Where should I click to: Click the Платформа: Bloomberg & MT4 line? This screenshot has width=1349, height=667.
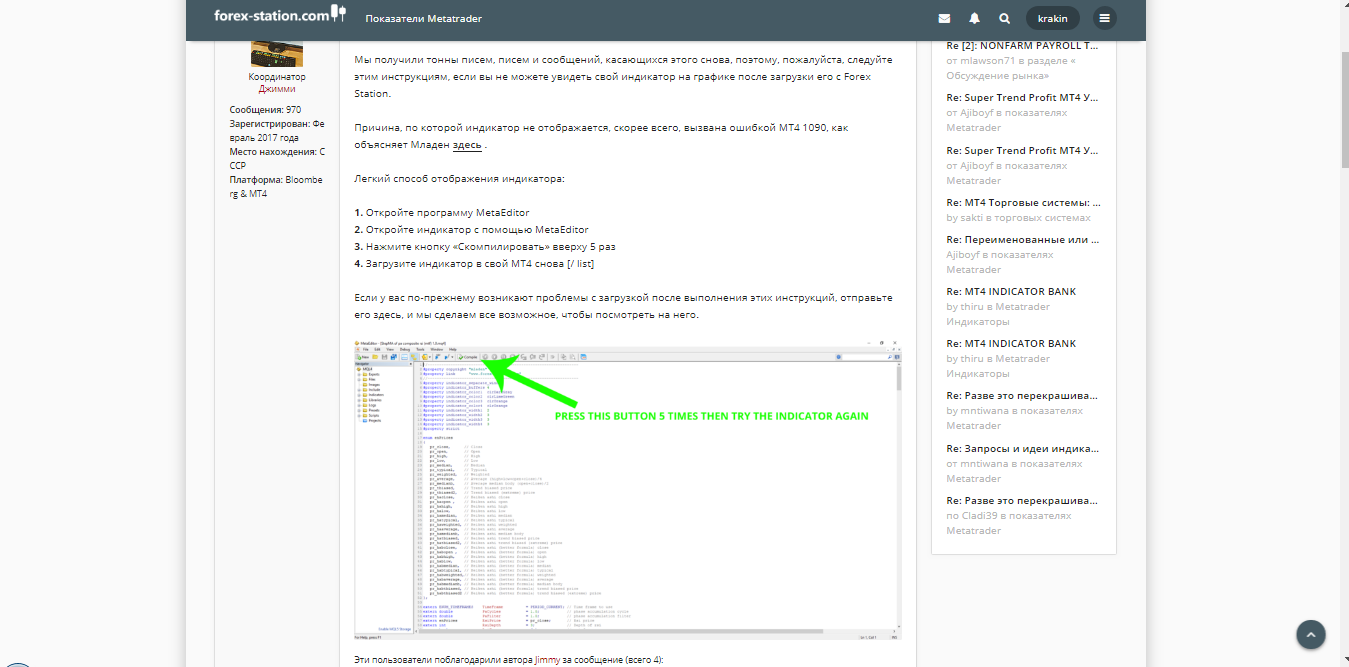click(277, 187)
